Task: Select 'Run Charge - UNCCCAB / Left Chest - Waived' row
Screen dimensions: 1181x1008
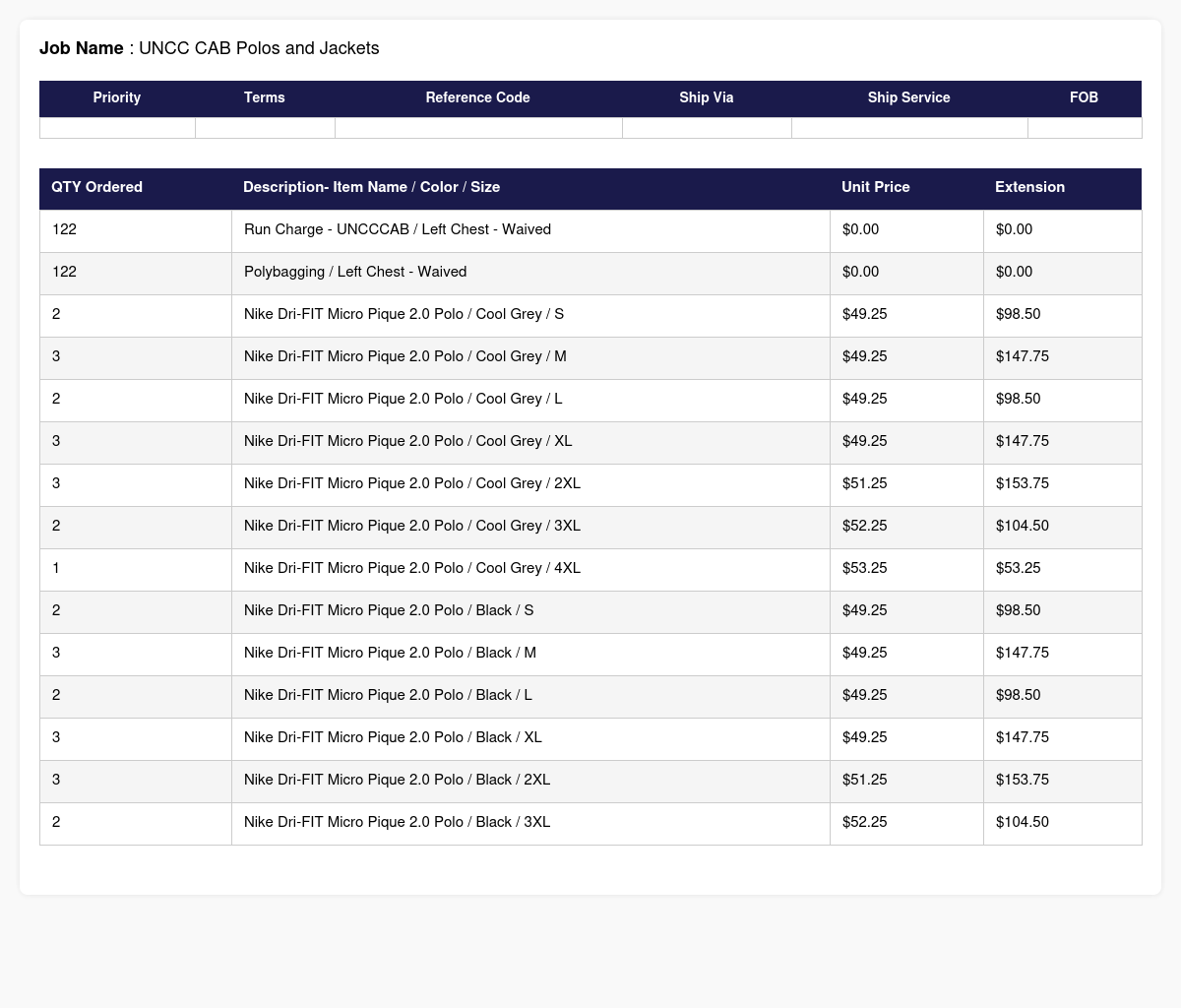Action: click(590, 230)
